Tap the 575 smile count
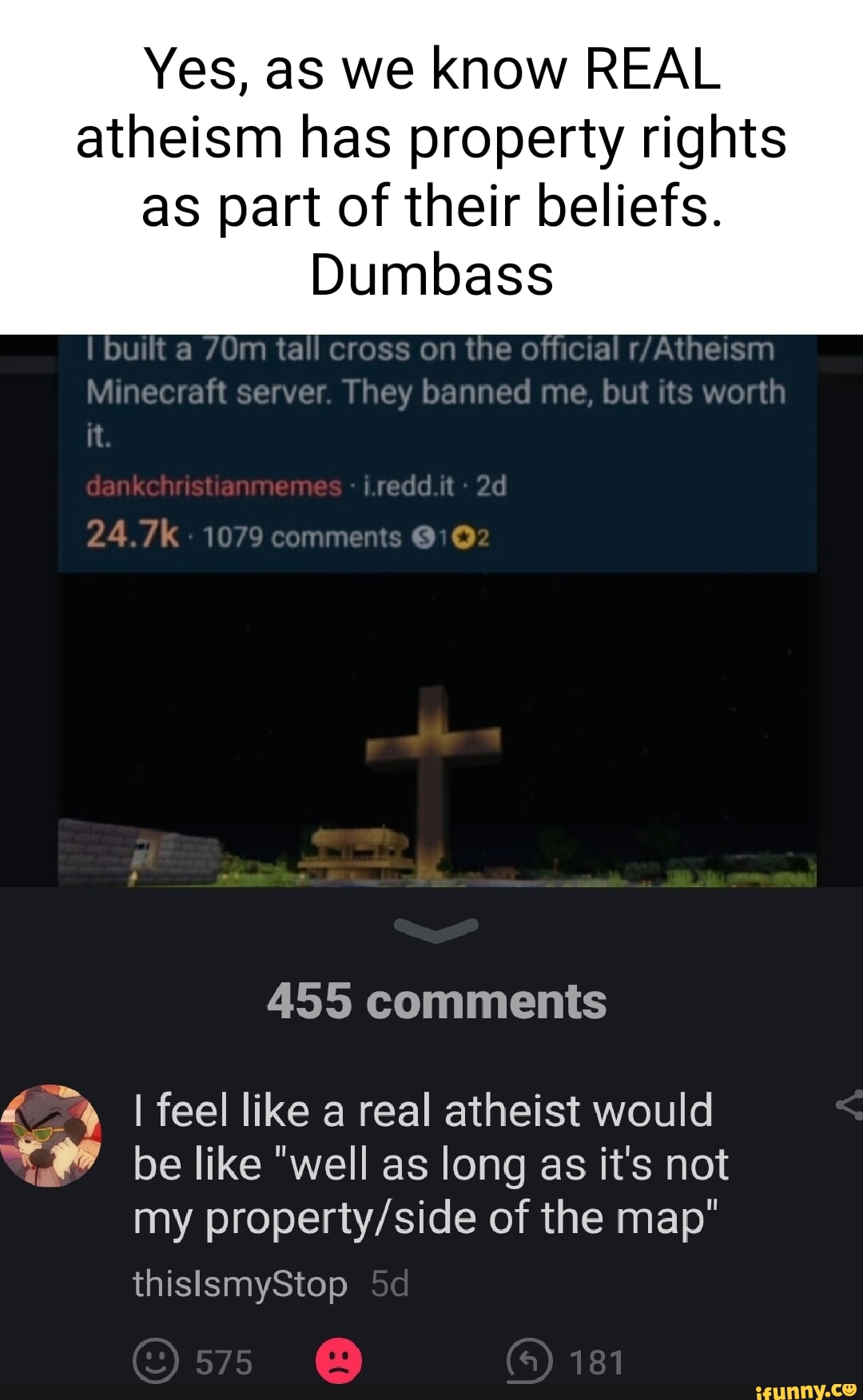 tap(224, 1362)
